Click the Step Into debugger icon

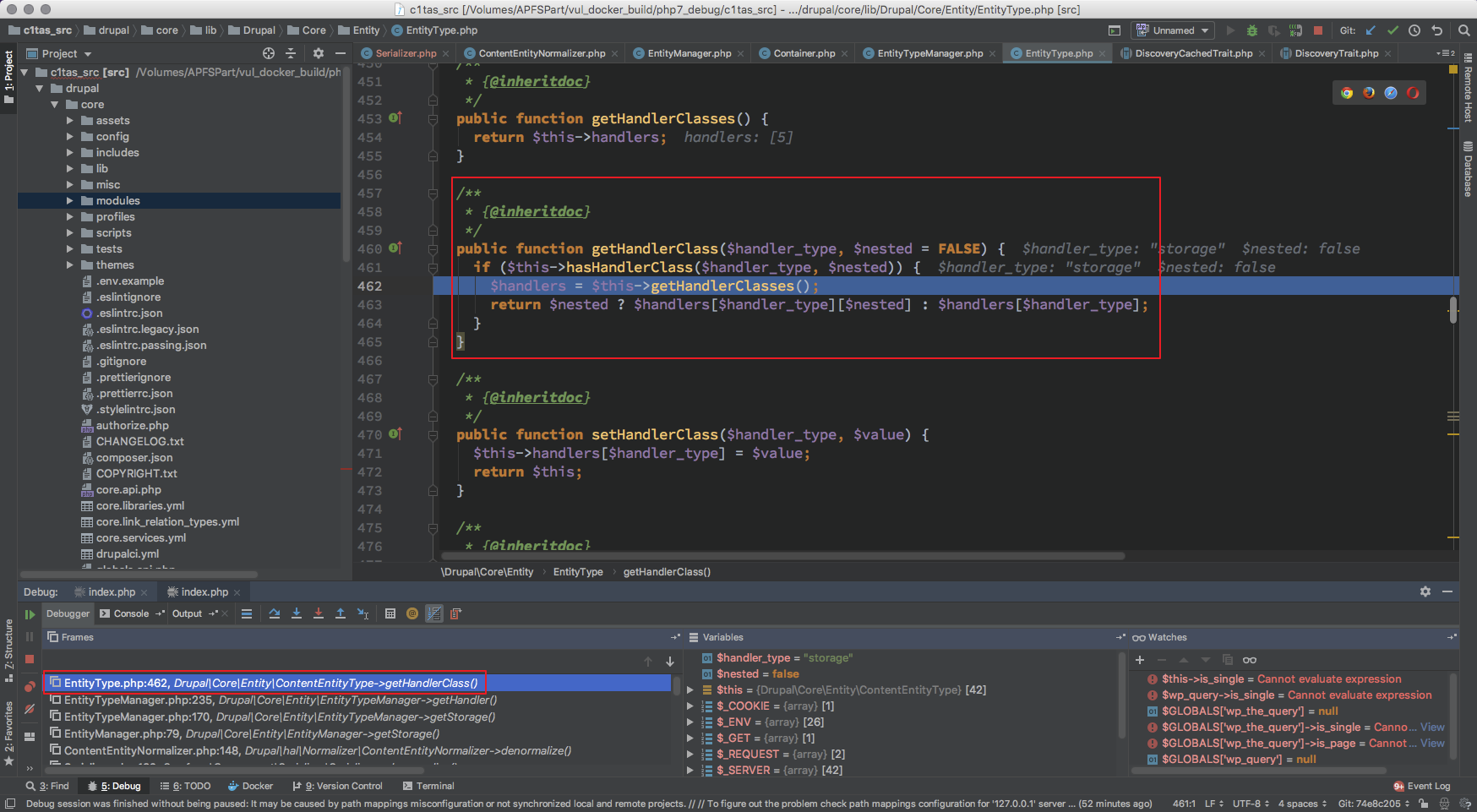[x=297, y=614]
